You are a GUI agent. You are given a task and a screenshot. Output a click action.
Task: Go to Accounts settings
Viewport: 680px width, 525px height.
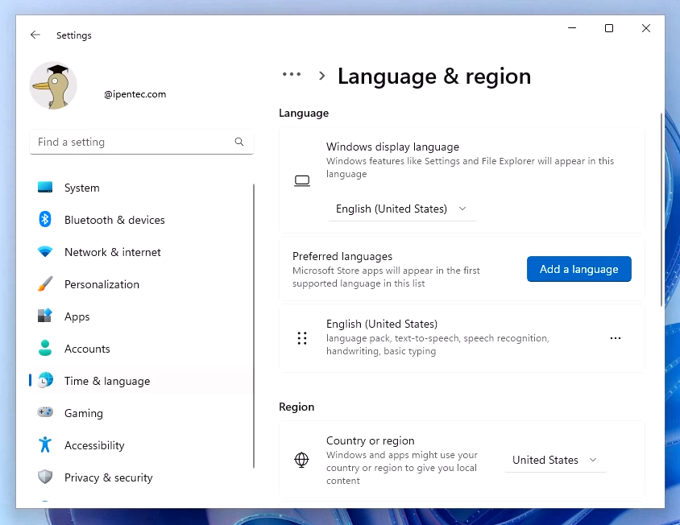coord(87,349)
